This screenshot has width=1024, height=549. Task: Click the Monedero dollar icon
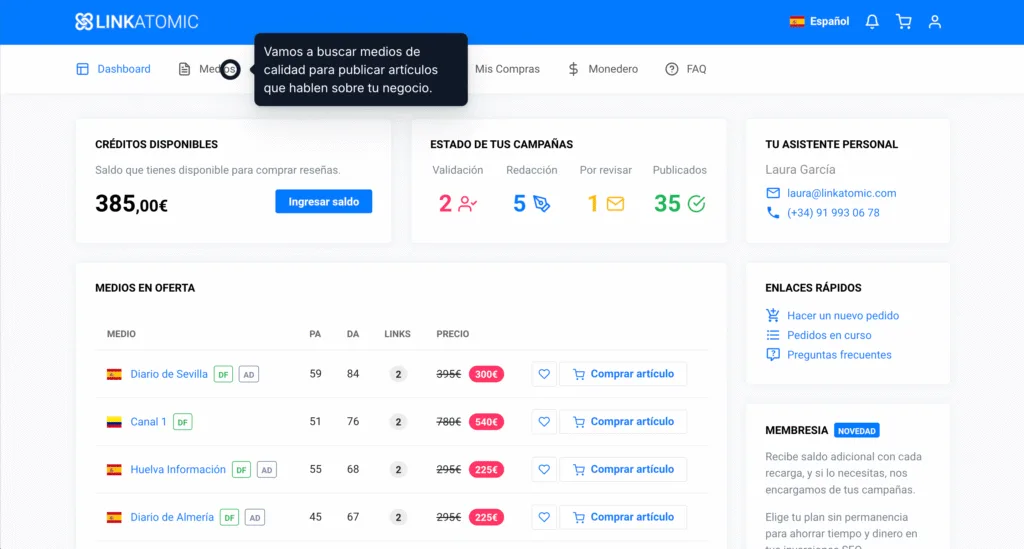tap(573, 69)
